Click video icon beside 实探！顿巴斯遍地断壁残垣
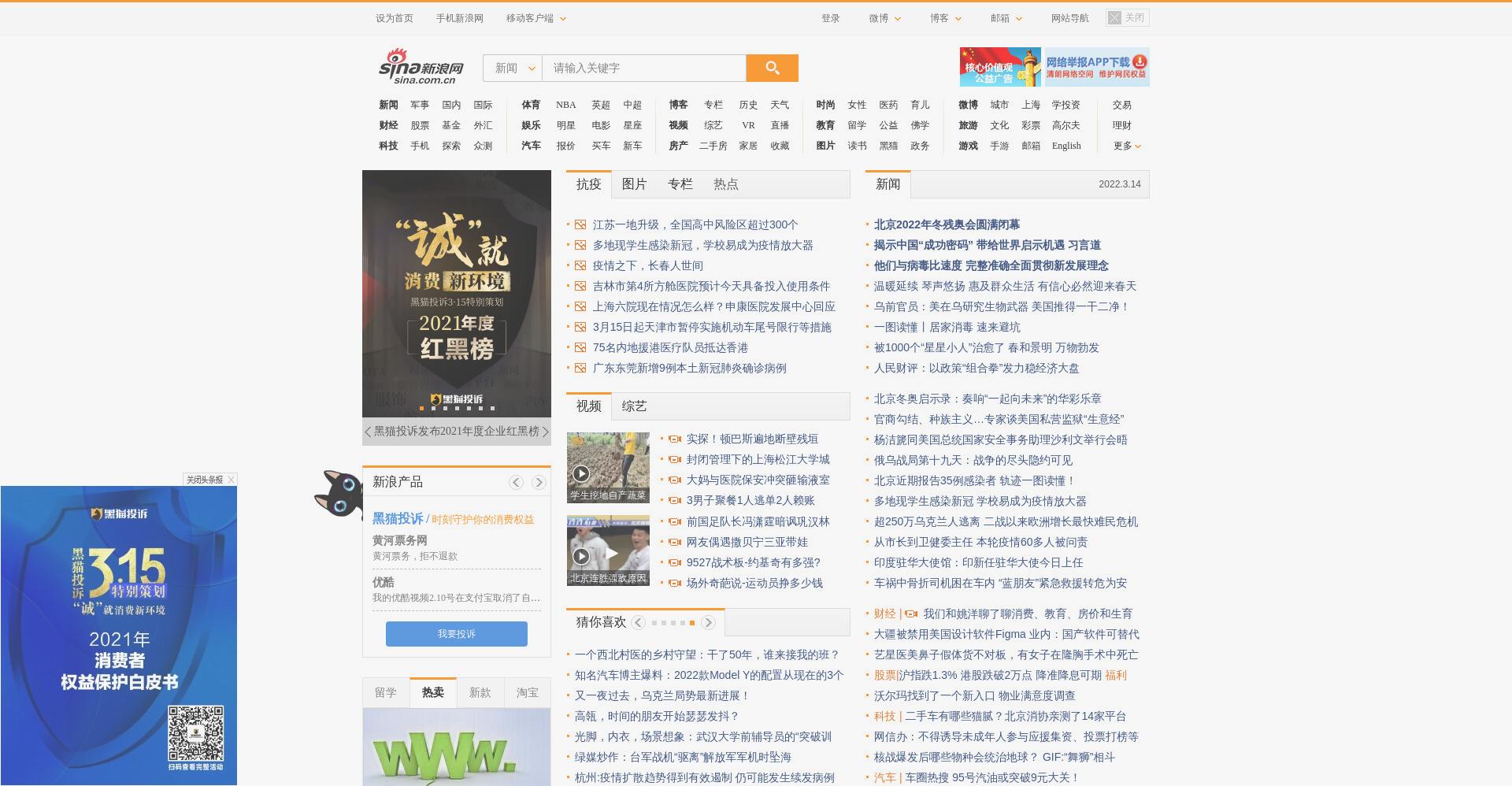 [675, 439]
